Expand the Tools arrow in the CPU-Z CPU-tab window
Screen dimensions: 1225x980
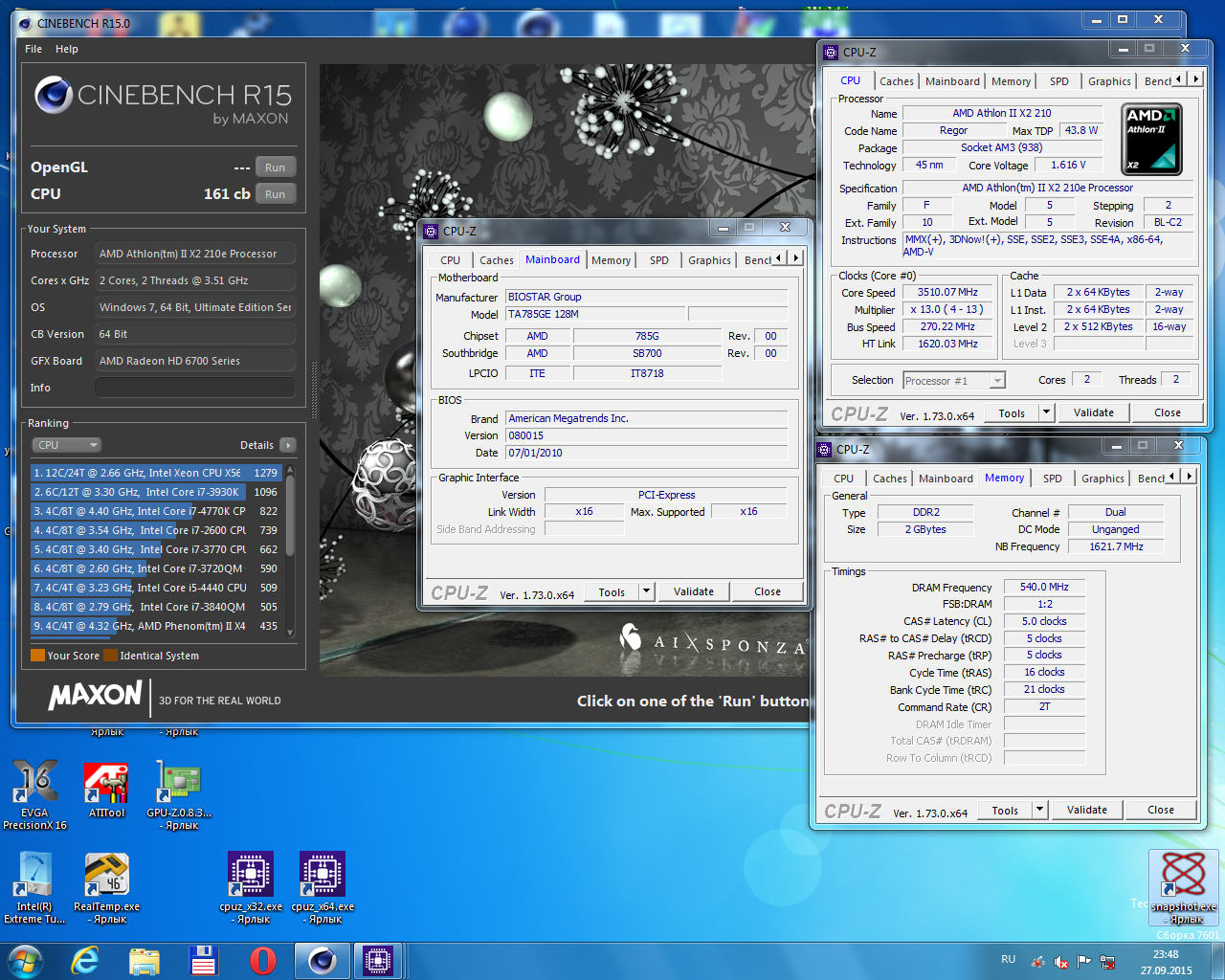[1046, 412]
